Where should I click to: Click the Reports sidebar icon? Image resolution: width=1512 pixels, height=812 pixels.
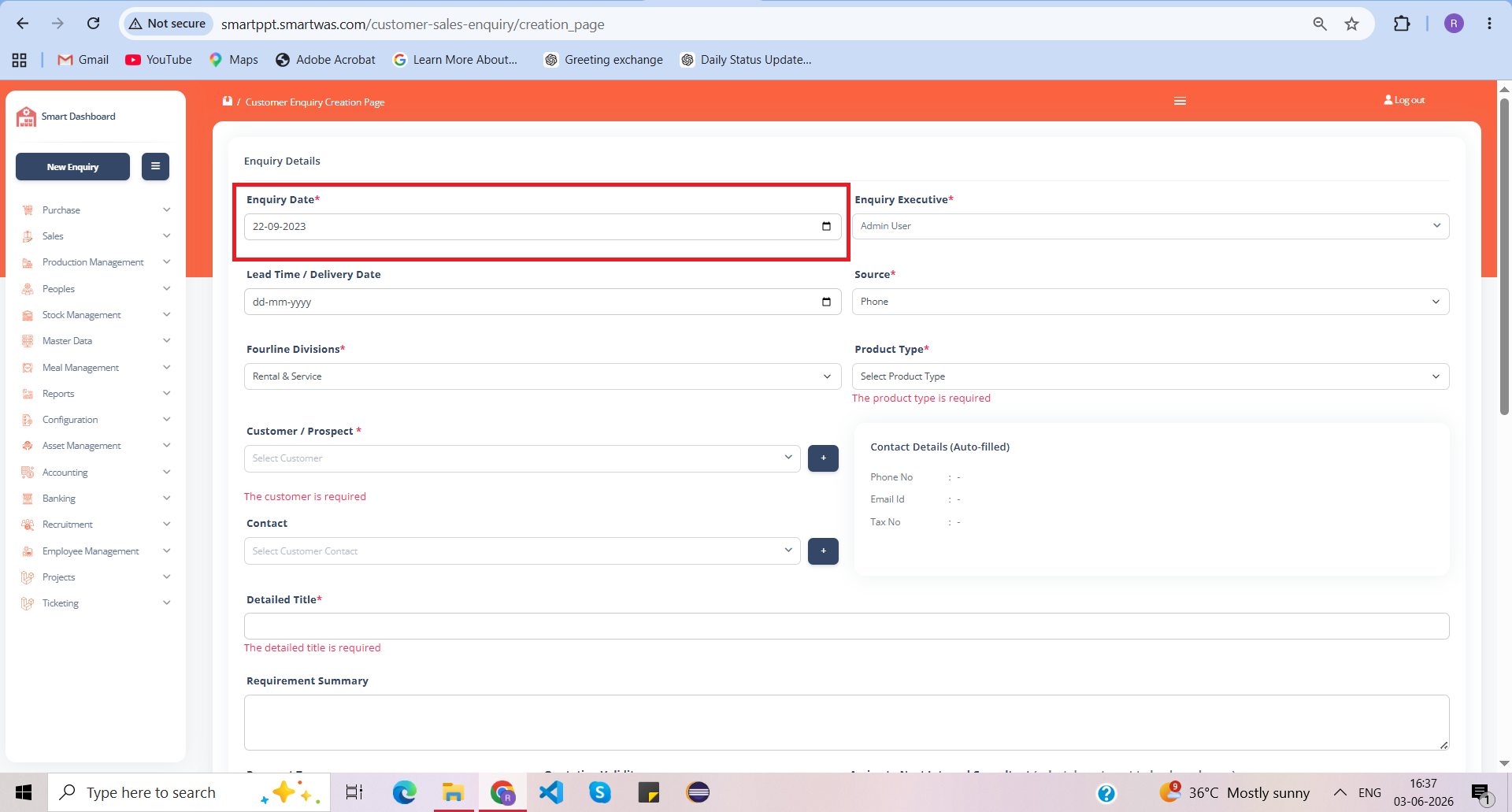[x=28, y=394]
